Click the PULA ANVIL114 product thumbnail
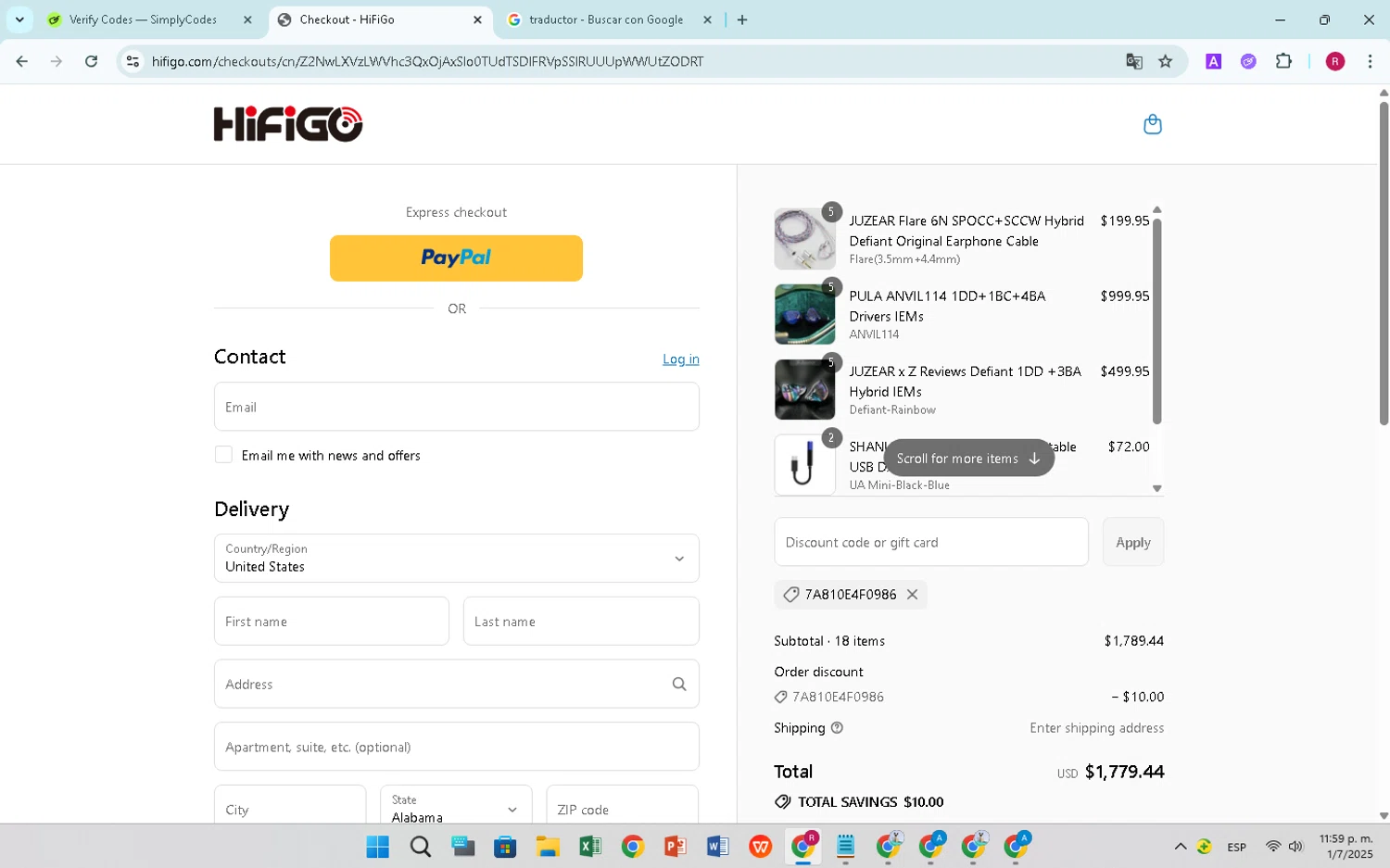Viewport: 1390px width, 868px height. (x=804, y=314)
